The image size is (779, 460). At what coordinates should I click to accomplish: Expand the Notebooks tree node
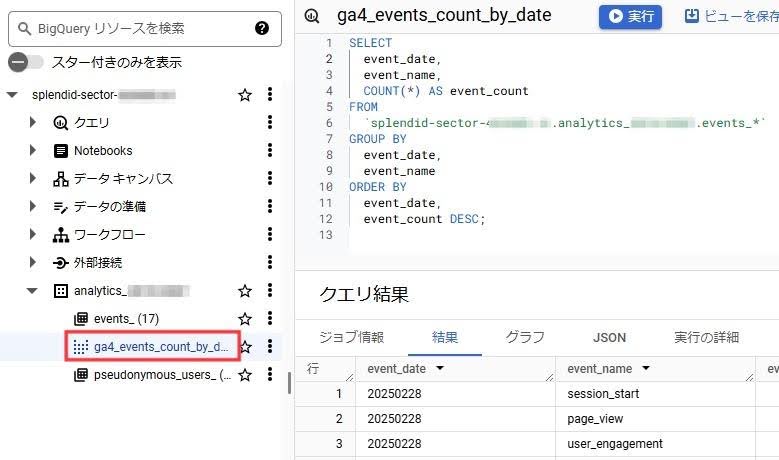(x=33, y=150)
